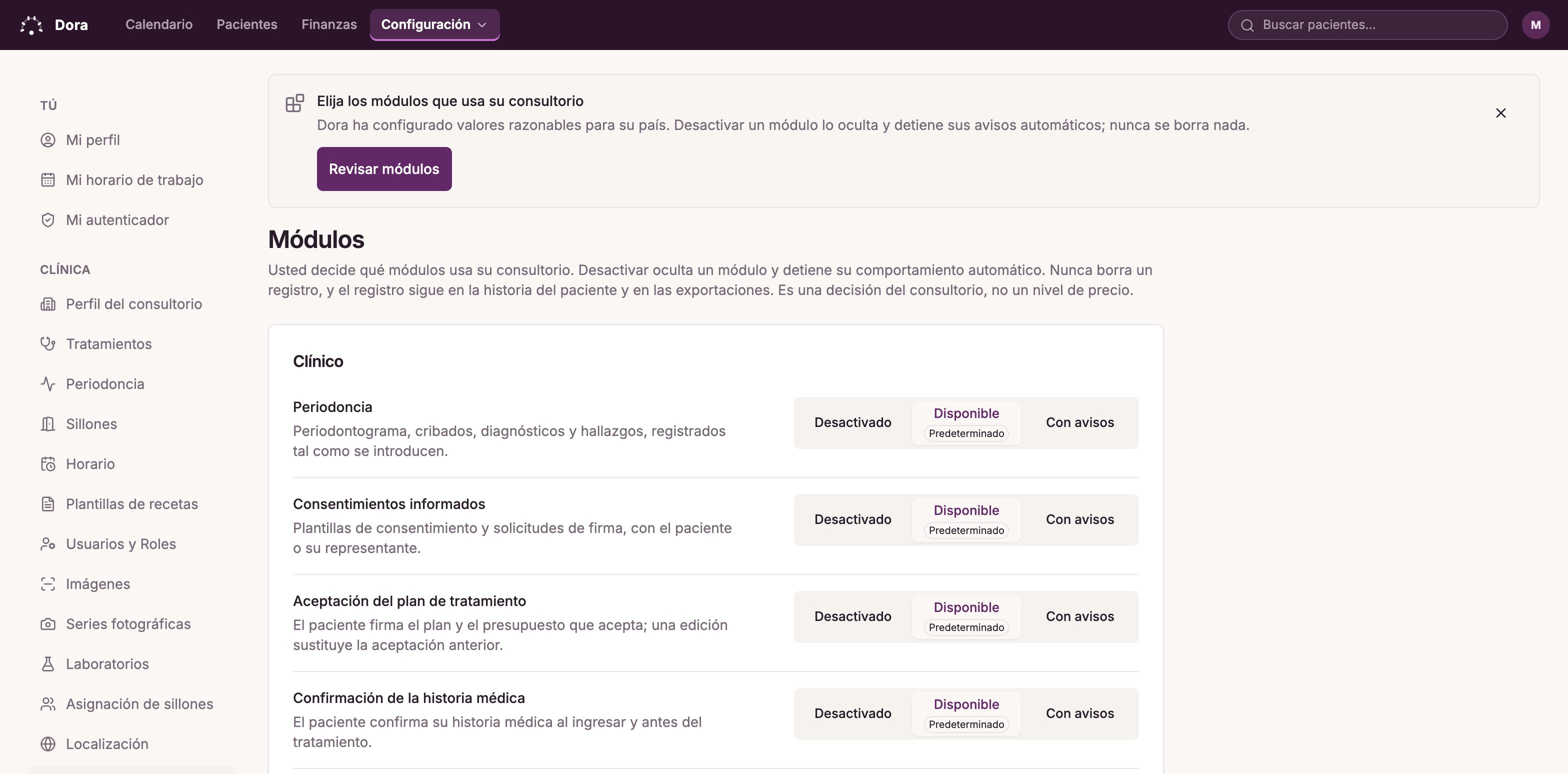Focus the Buscar pacientes search field

1367,25
